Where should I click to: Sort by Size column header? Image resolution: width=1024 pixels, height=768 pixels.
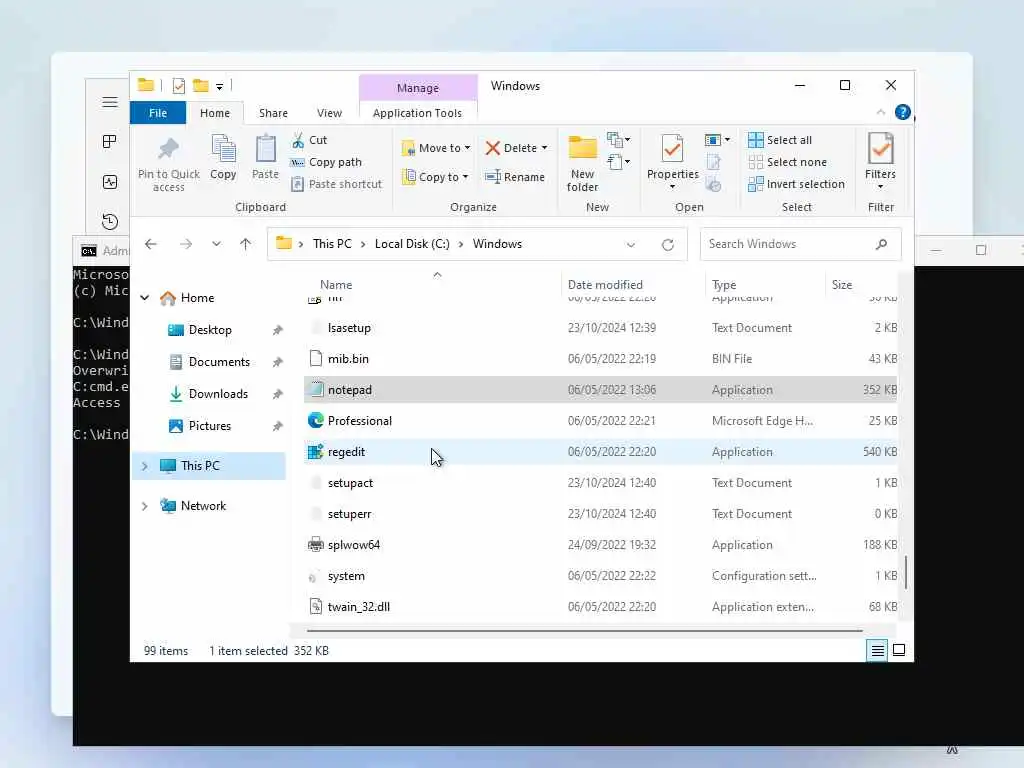pos(842,285)
